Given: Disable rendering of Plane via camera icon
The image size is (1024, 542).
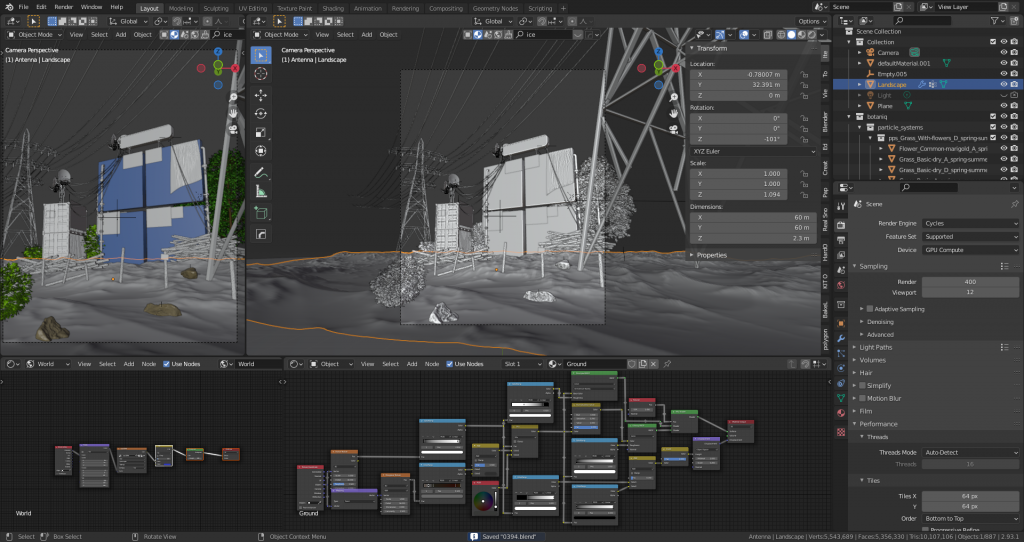Looking at the screenshot, I should click(1014, 106).
